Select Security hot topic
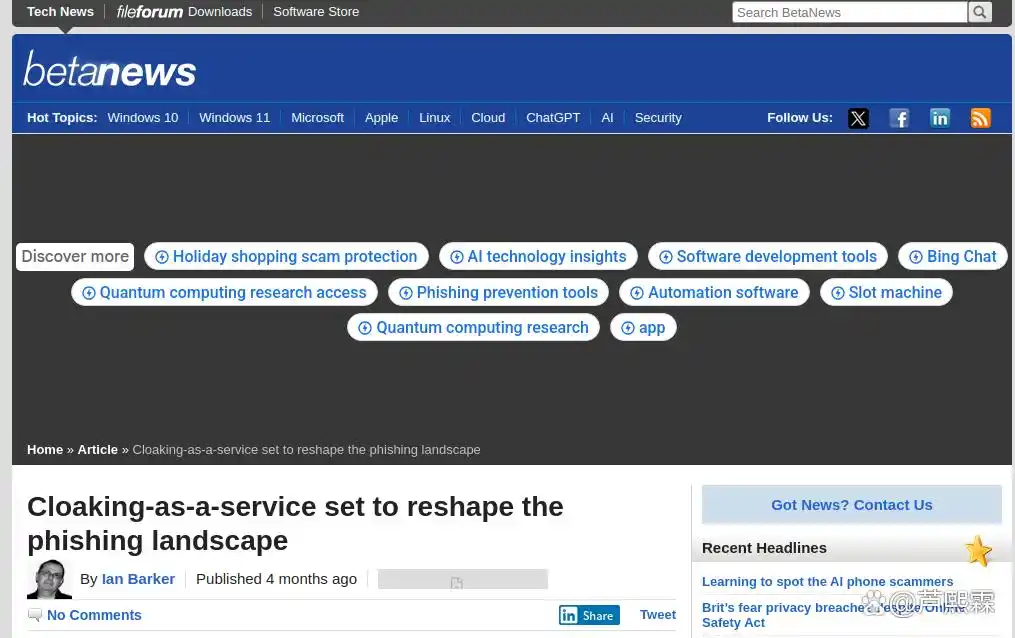 click(658, 118)
